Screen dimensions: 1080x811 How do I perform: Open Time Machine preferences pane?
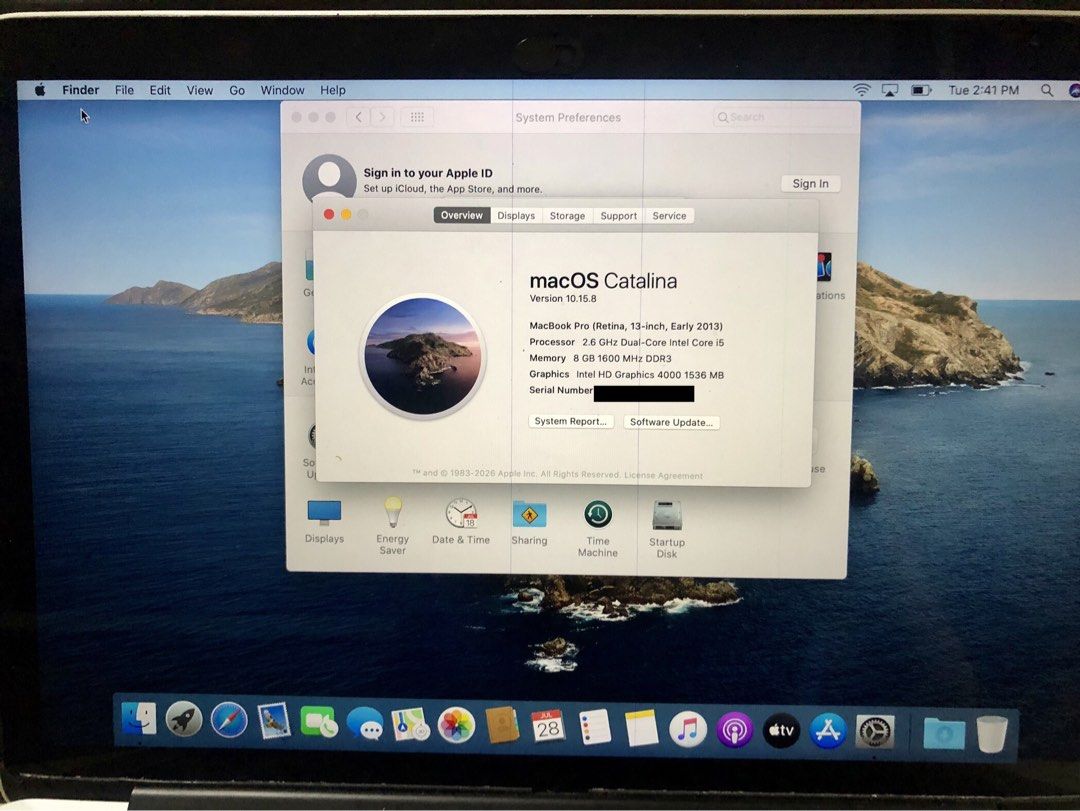598,529
